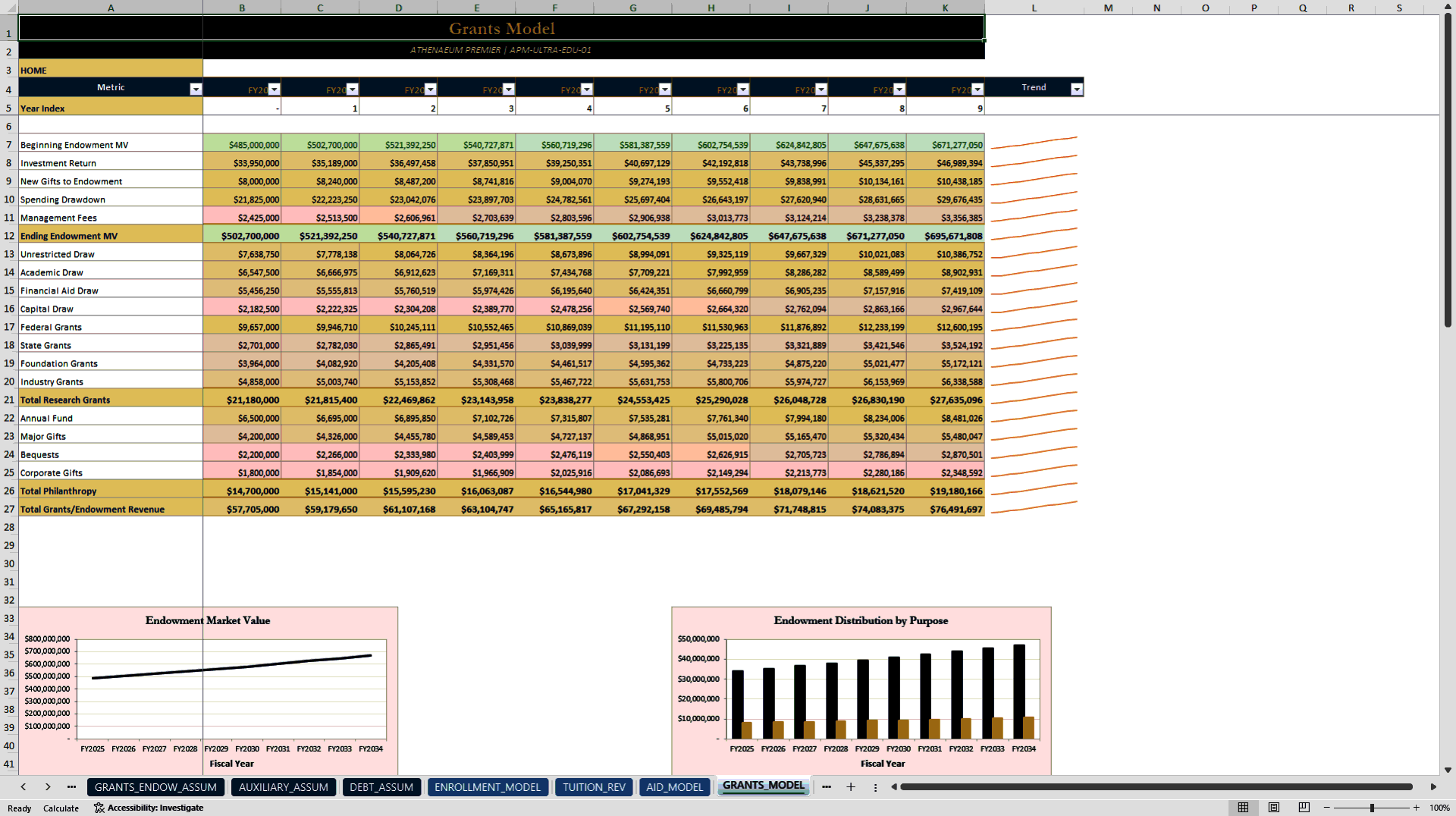Click horizontal scrollbar right arrow
This screenshot has height=816, width=1456.
[x=1433, y=787]
